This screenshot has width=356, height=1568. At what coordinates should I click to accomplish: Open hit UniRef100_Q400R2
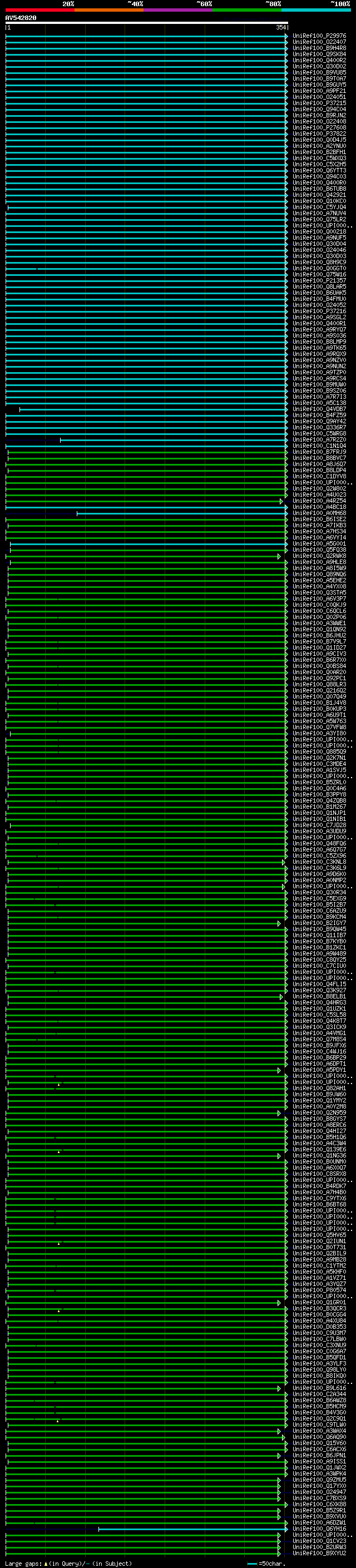319,60
